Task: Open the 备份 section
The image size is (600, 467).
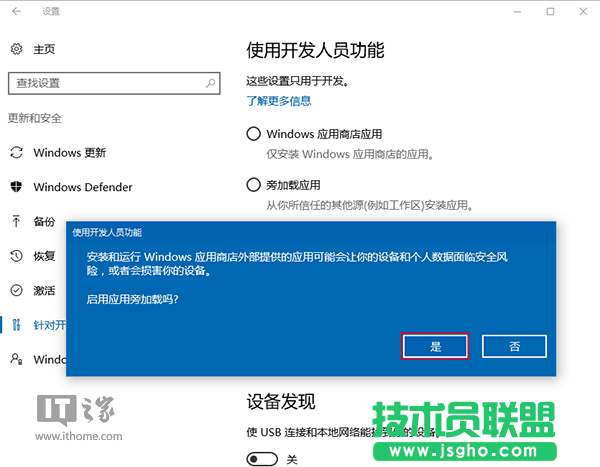Action: [x=44, y=222]
